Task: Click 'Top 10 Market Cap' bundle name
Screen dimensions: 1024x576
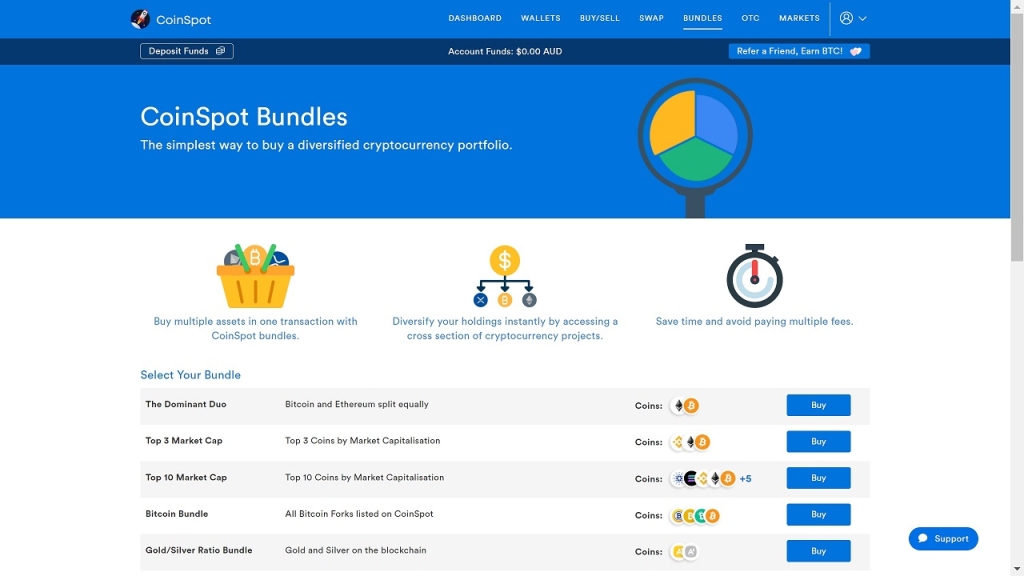Action: coord(186,477)
